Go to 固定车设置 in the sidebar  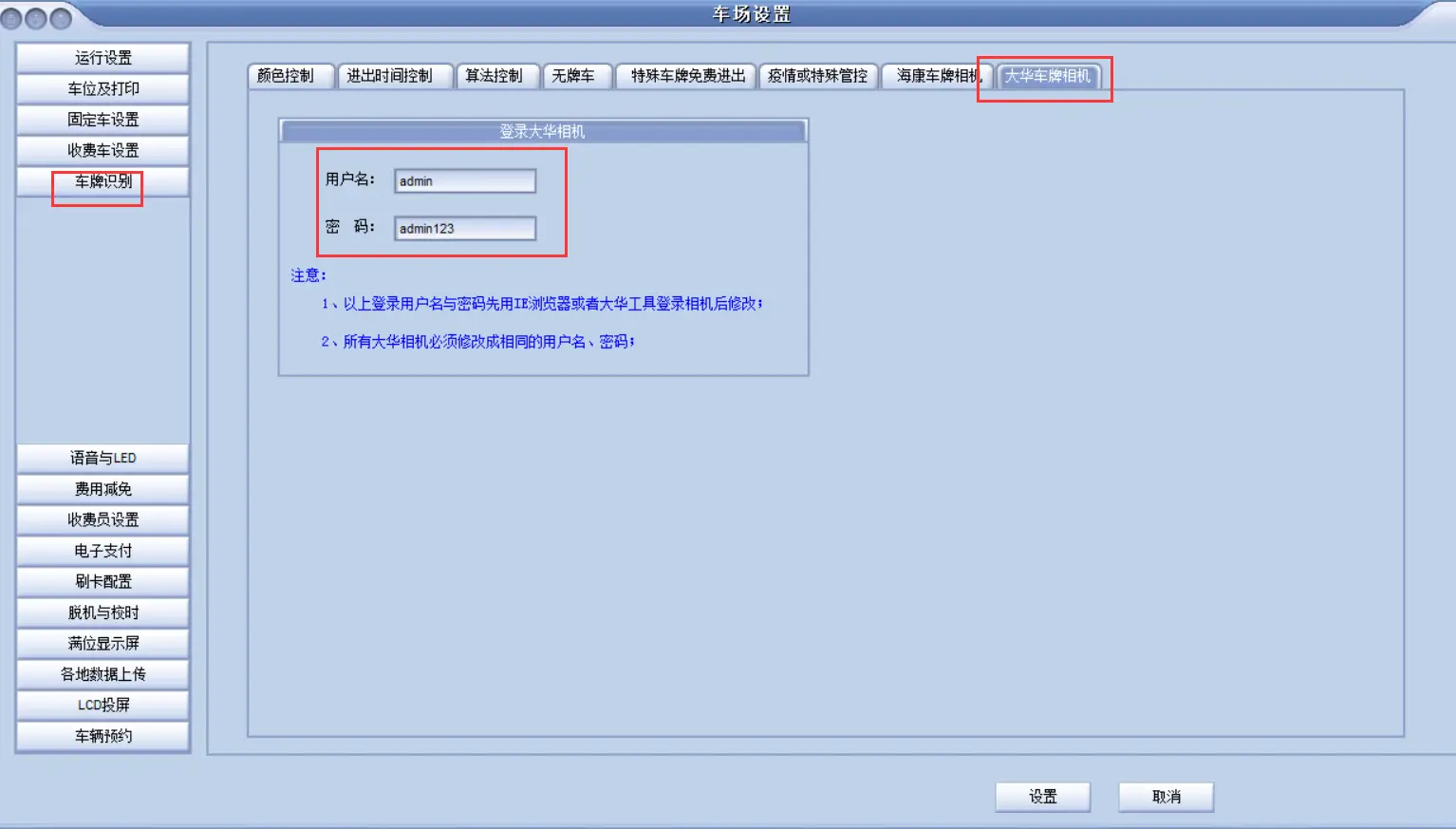[x=103, y=120]
